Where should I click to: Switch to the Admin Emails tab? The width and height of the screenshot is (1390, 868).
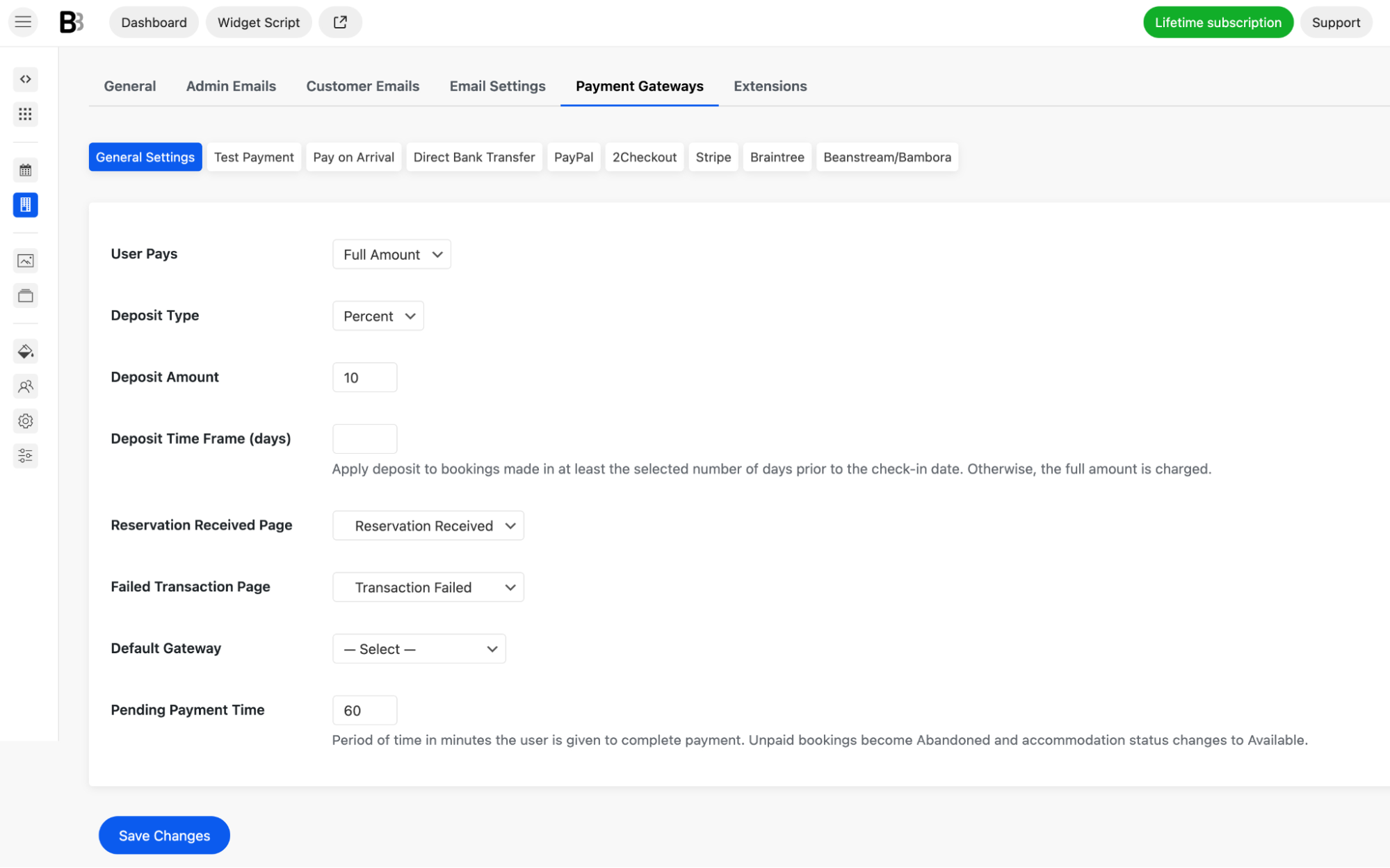tap(231, 86)
